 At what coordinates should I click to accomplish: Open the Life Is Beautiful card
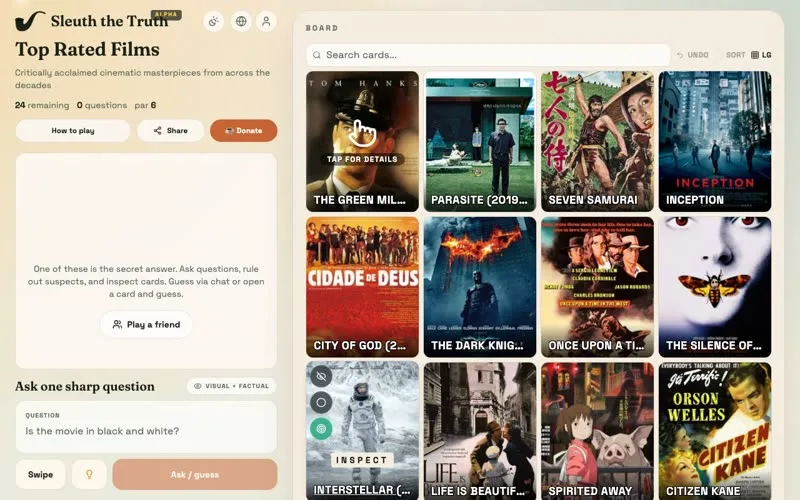pyautogui.click(x=480, y=431)
